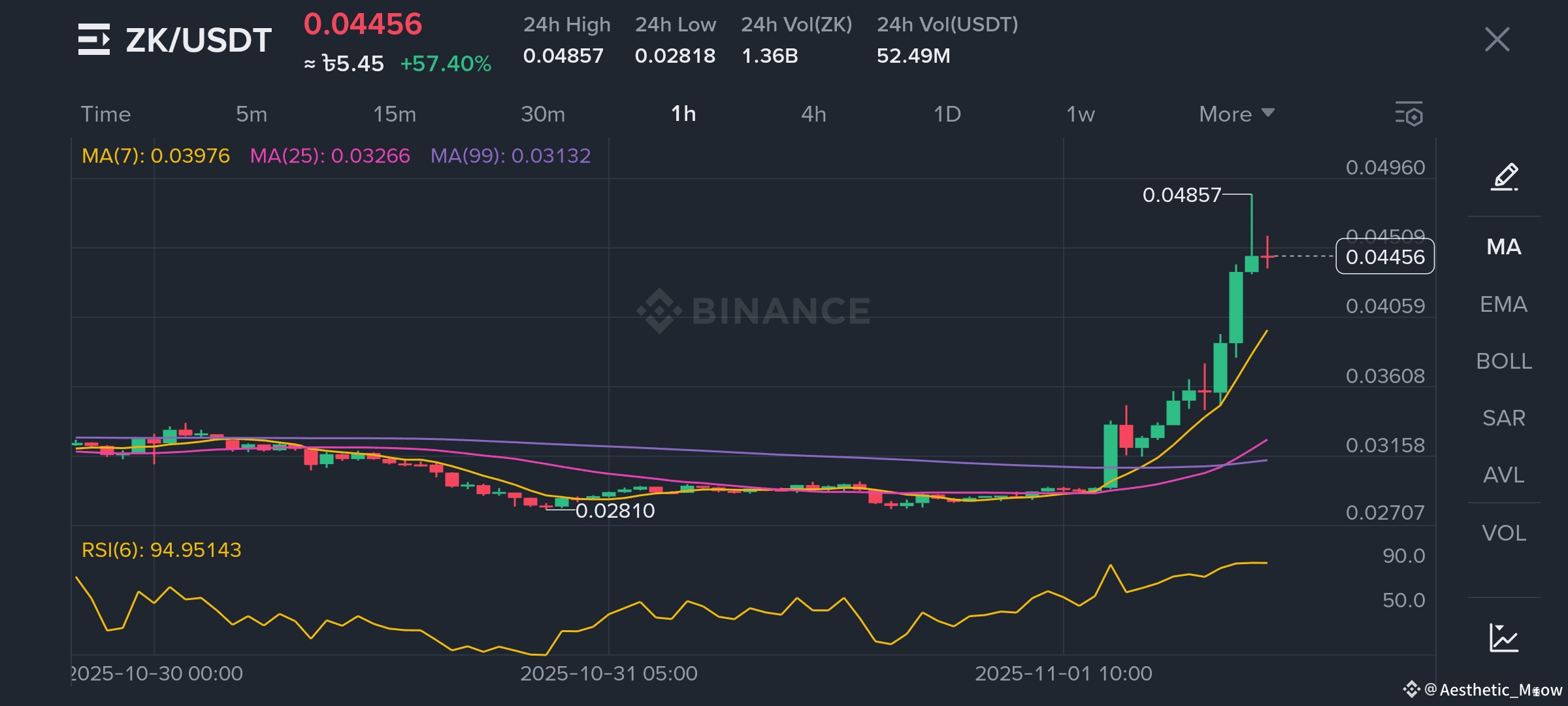Click the current price label 0.04456 on axis
The image size is (1568, 706).
(1384, 257)
